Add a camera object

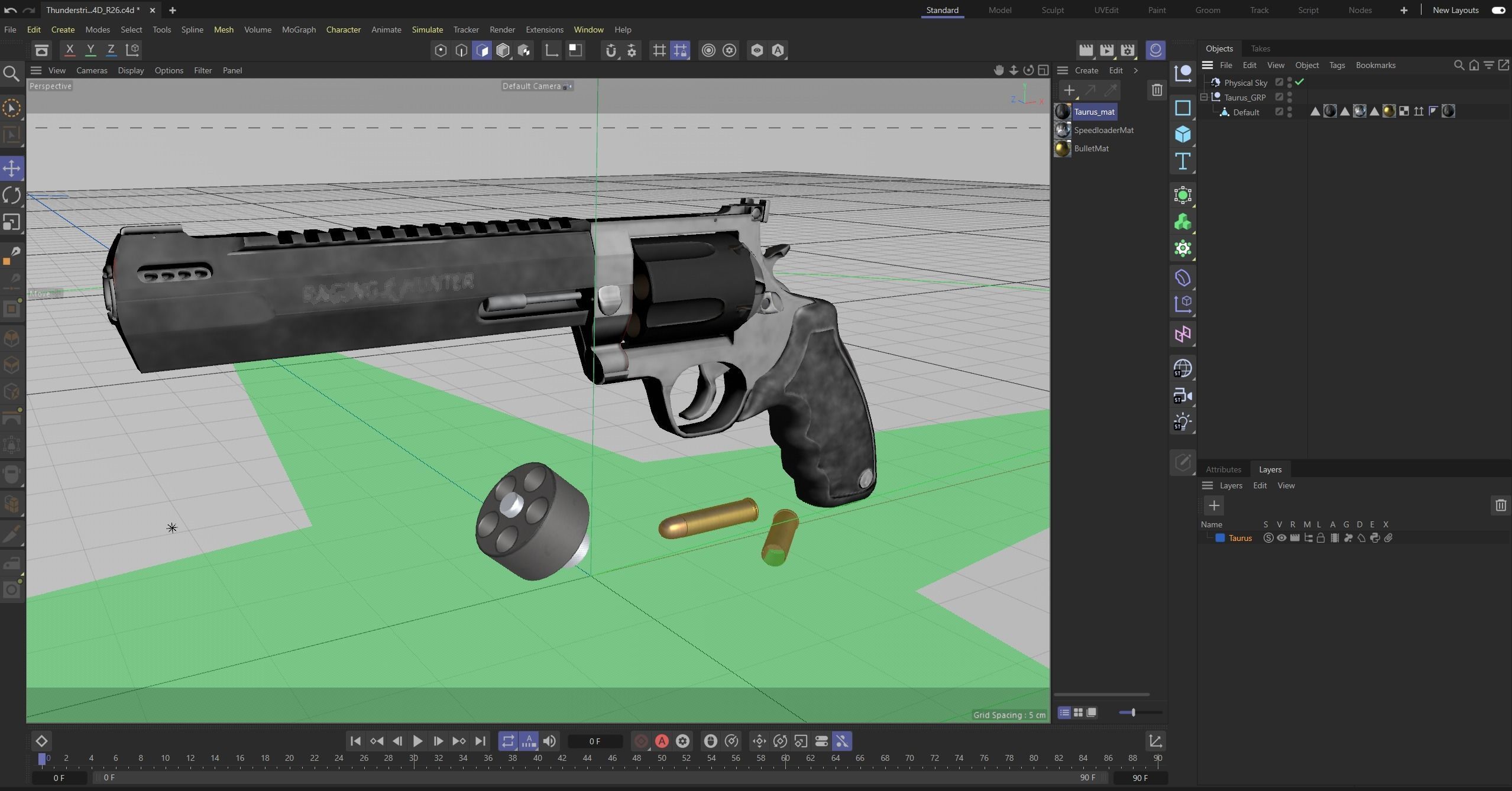pyautogui.click(x=1183, y=395)
